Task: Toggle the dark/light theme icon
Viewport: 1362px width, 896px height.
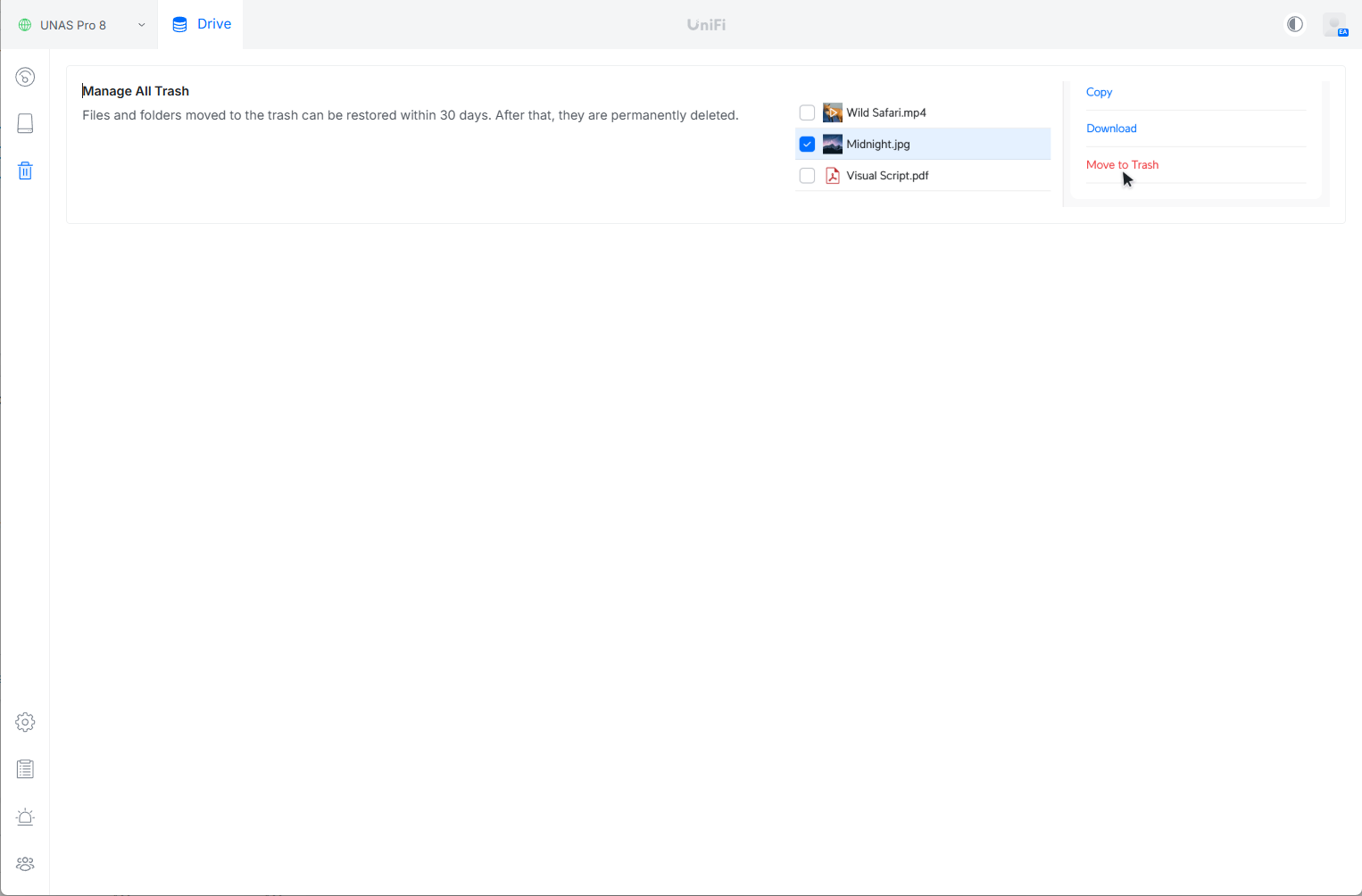Action: click(x=1294, y=24)
